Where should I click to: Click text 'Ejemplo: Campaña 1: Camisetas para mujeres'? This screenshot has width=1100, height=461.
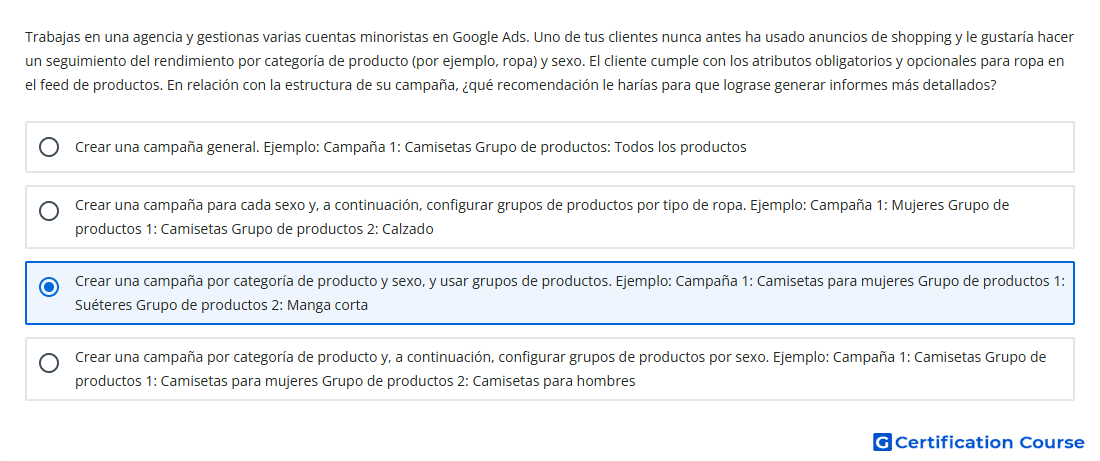(765, 281)
